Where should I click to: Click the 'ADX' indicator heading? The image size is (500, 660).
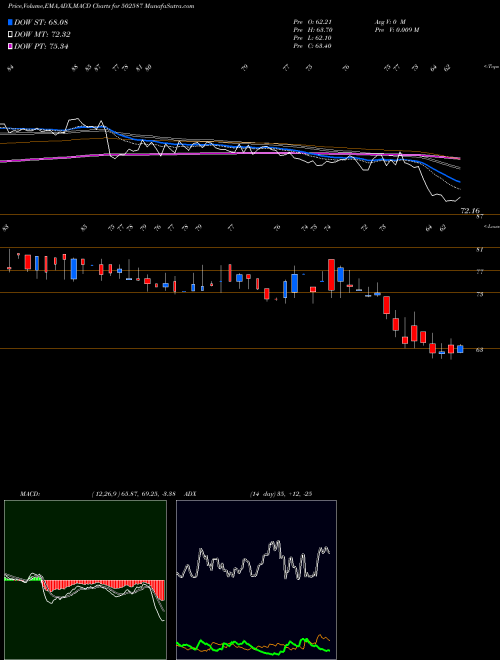coord(190,494)
